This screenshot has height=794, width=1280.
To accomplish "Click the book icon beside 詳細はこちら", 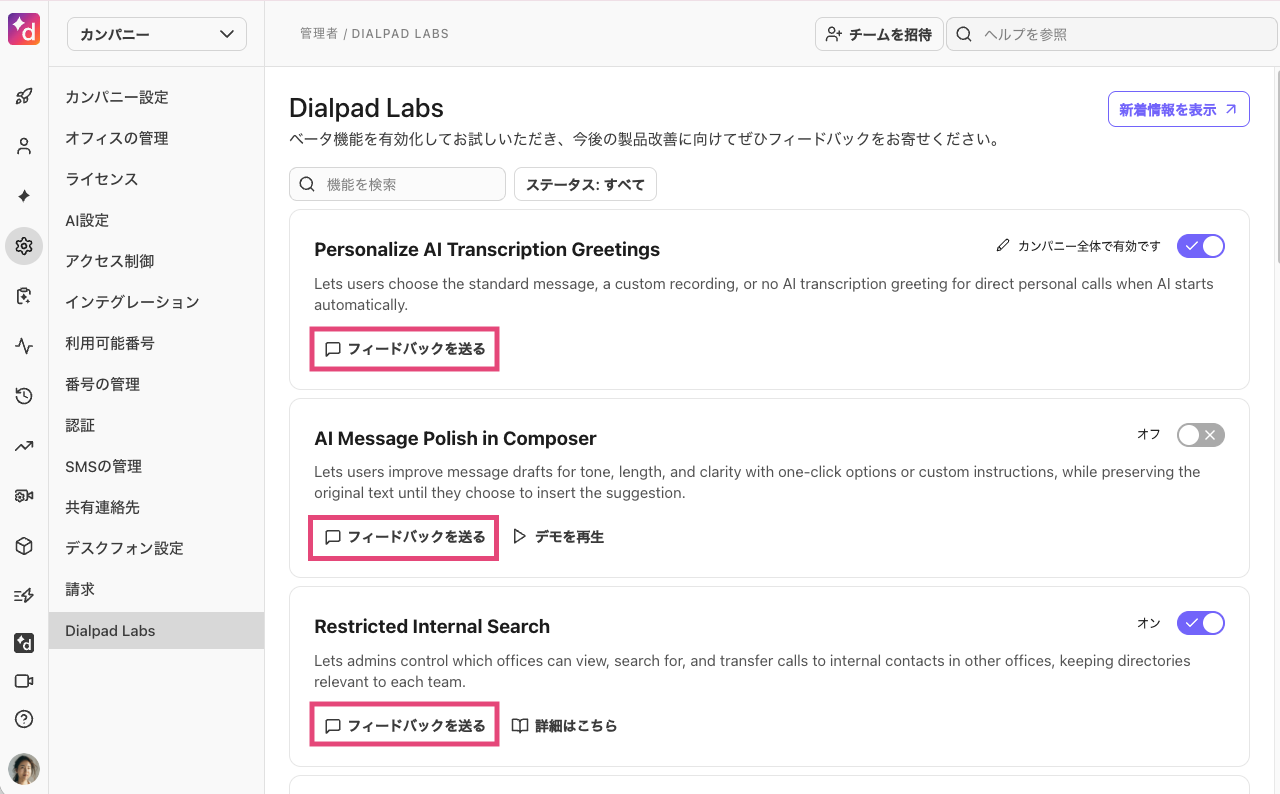I will tap(520, 726).
